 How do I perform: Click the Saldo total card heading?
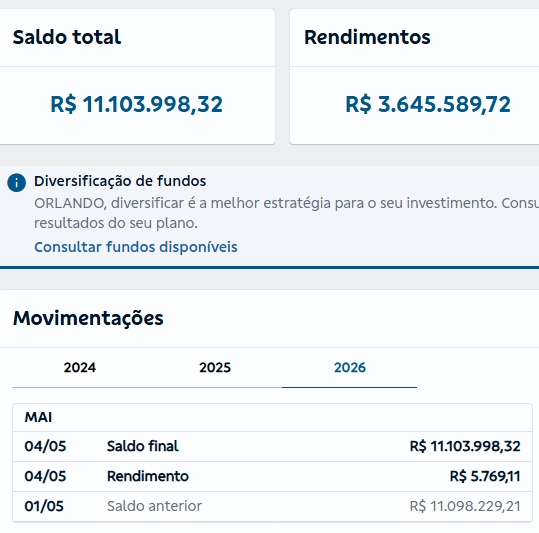[x=67, y=37]
